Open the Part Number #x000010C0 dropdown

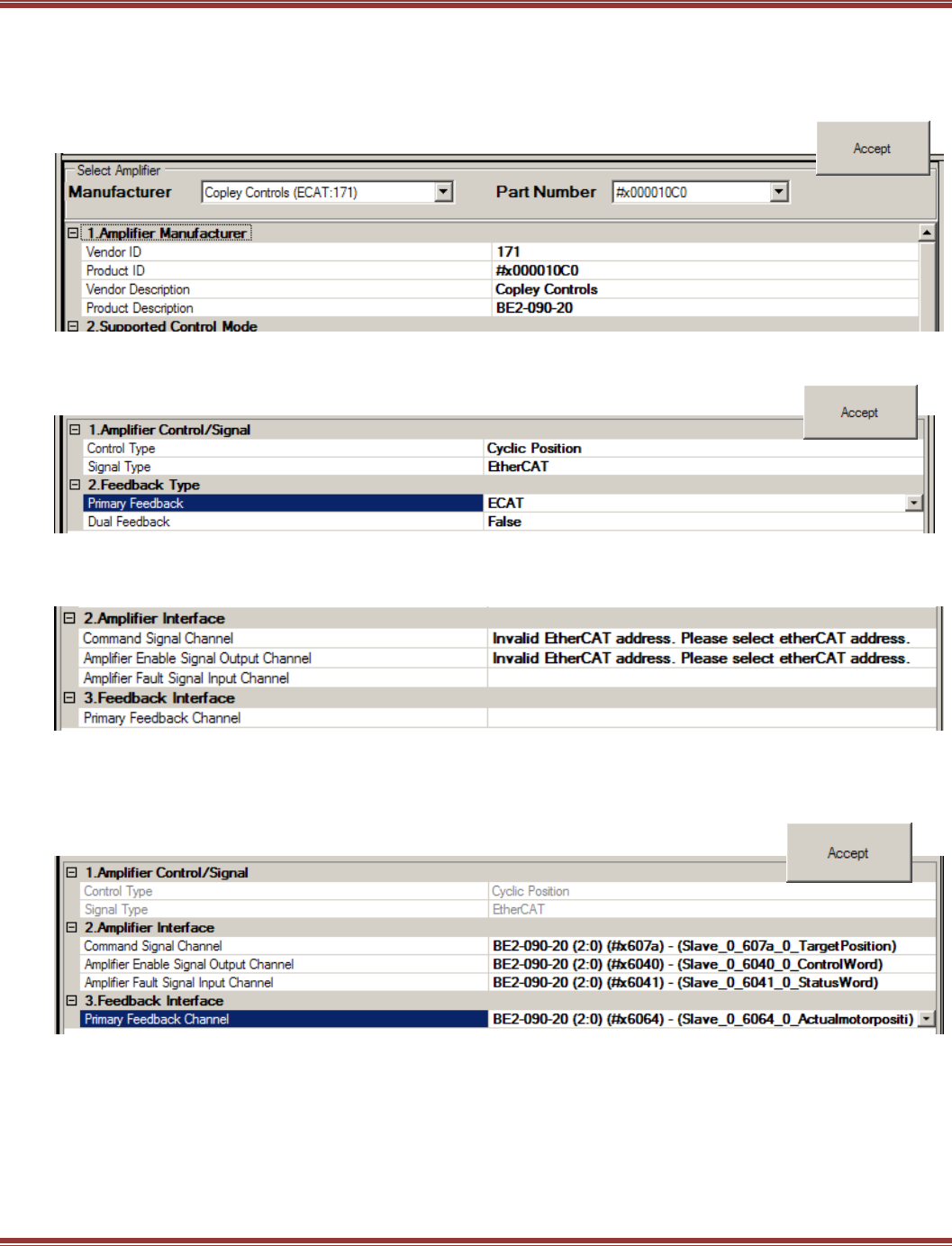(779, 192)
